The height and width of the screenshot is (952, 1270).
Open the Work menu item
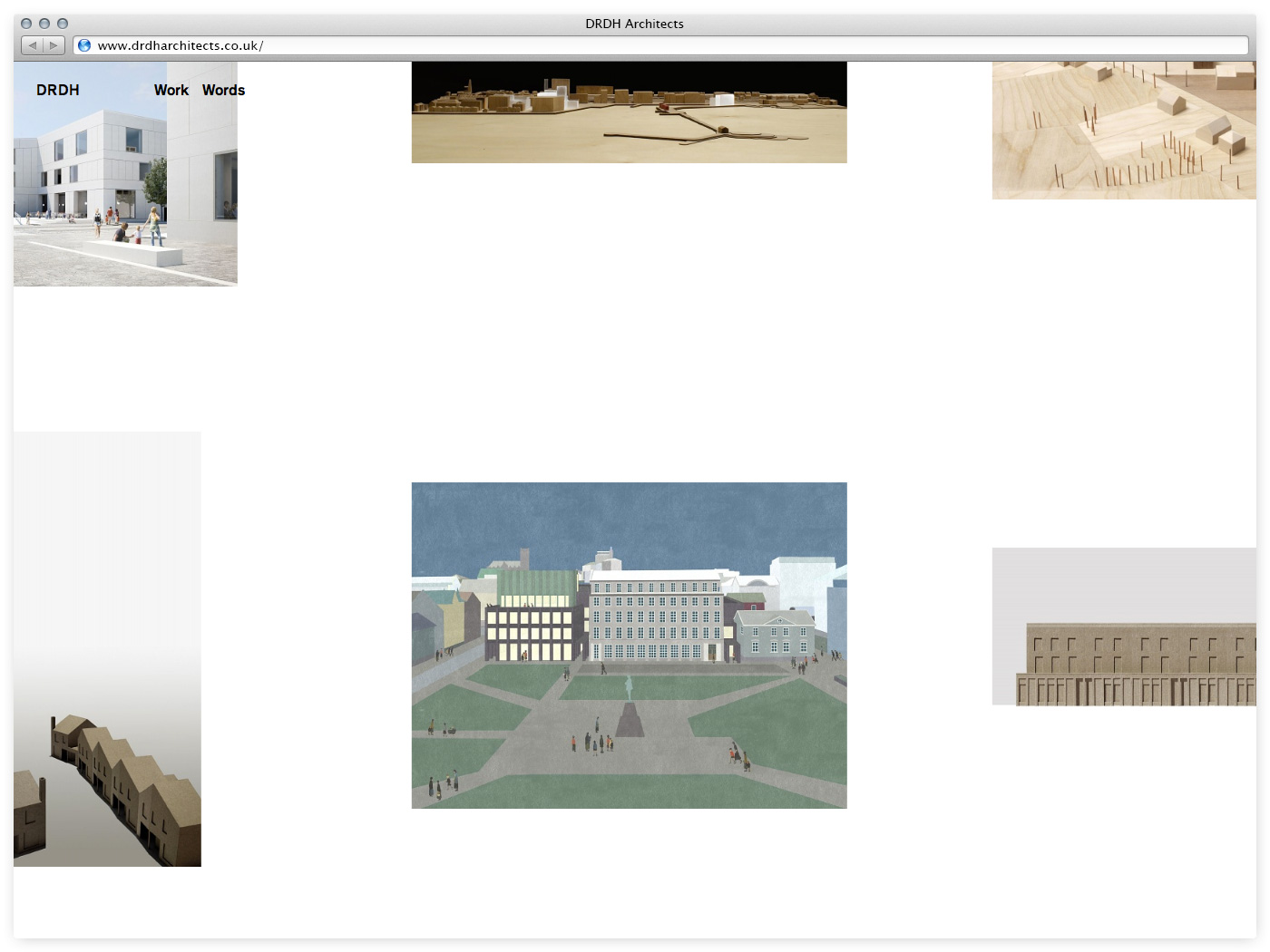click(x=171, y=90)
